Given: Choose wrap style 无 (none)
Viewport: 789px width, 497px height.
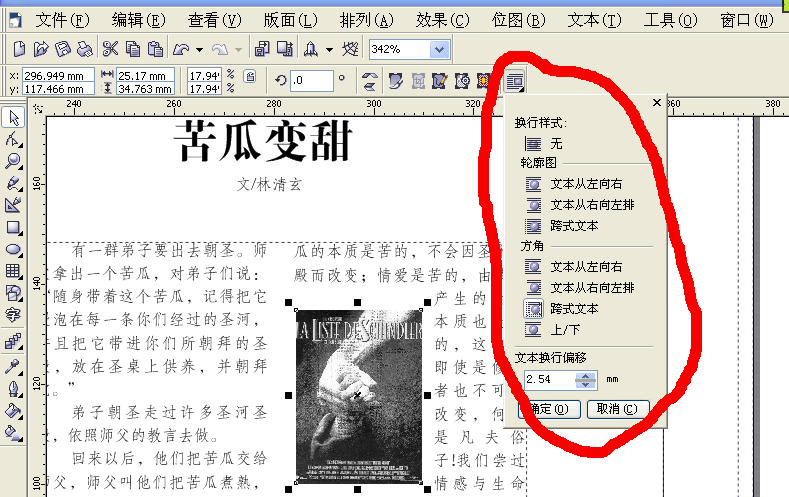Looking at the screenshot, I should (x=543, y=144).
